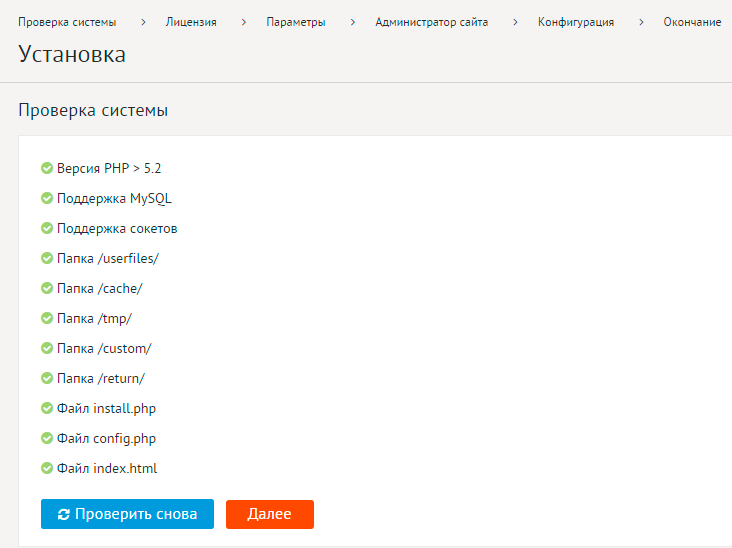The image size is (732, 548).
Task: Click the check icon beside Файл config.php
Action: (x=47, y=438)
